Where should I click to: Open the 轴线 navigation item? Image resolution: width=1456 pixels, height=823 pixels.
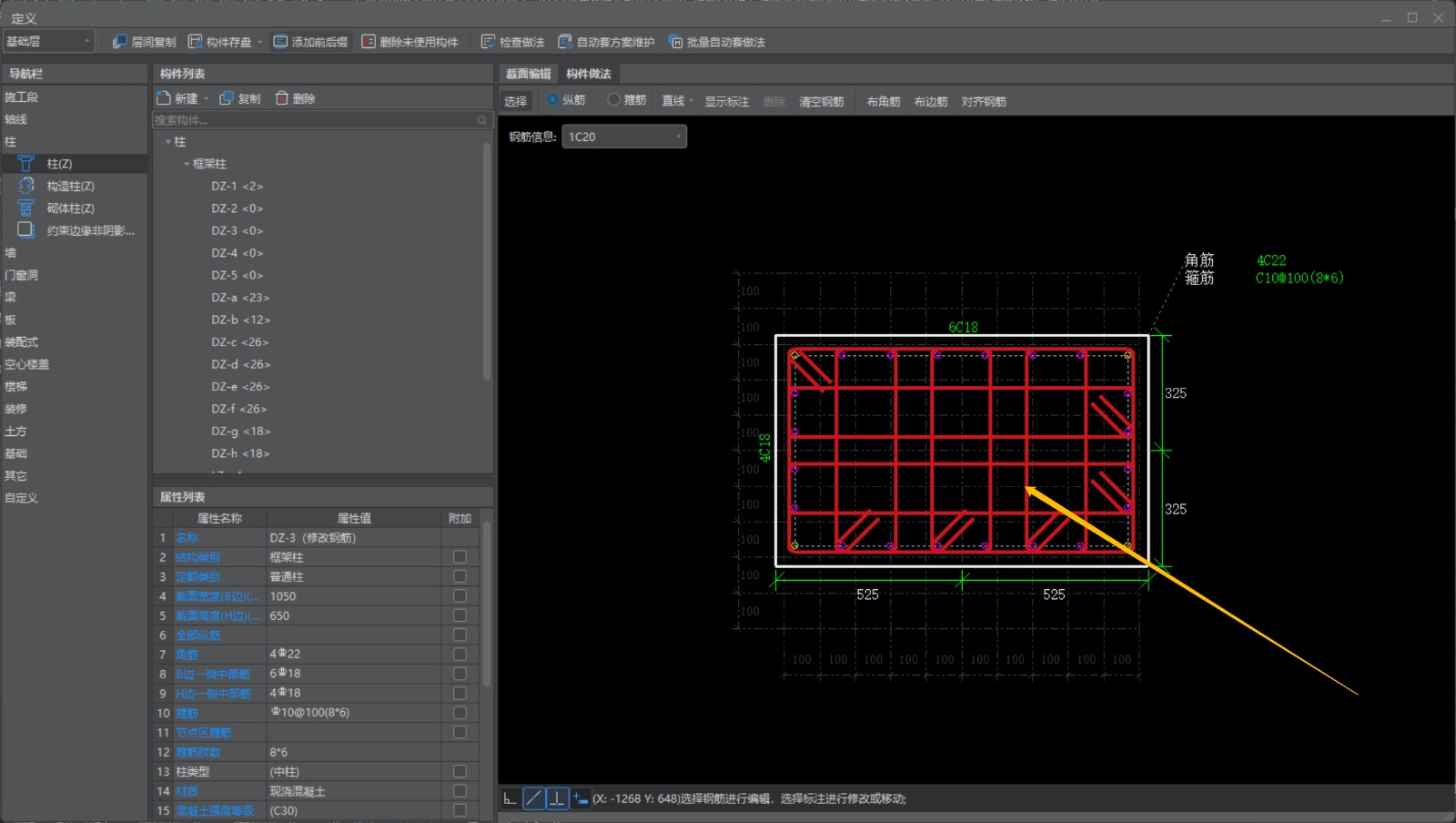pyautogui.click(x=15, y=119)
